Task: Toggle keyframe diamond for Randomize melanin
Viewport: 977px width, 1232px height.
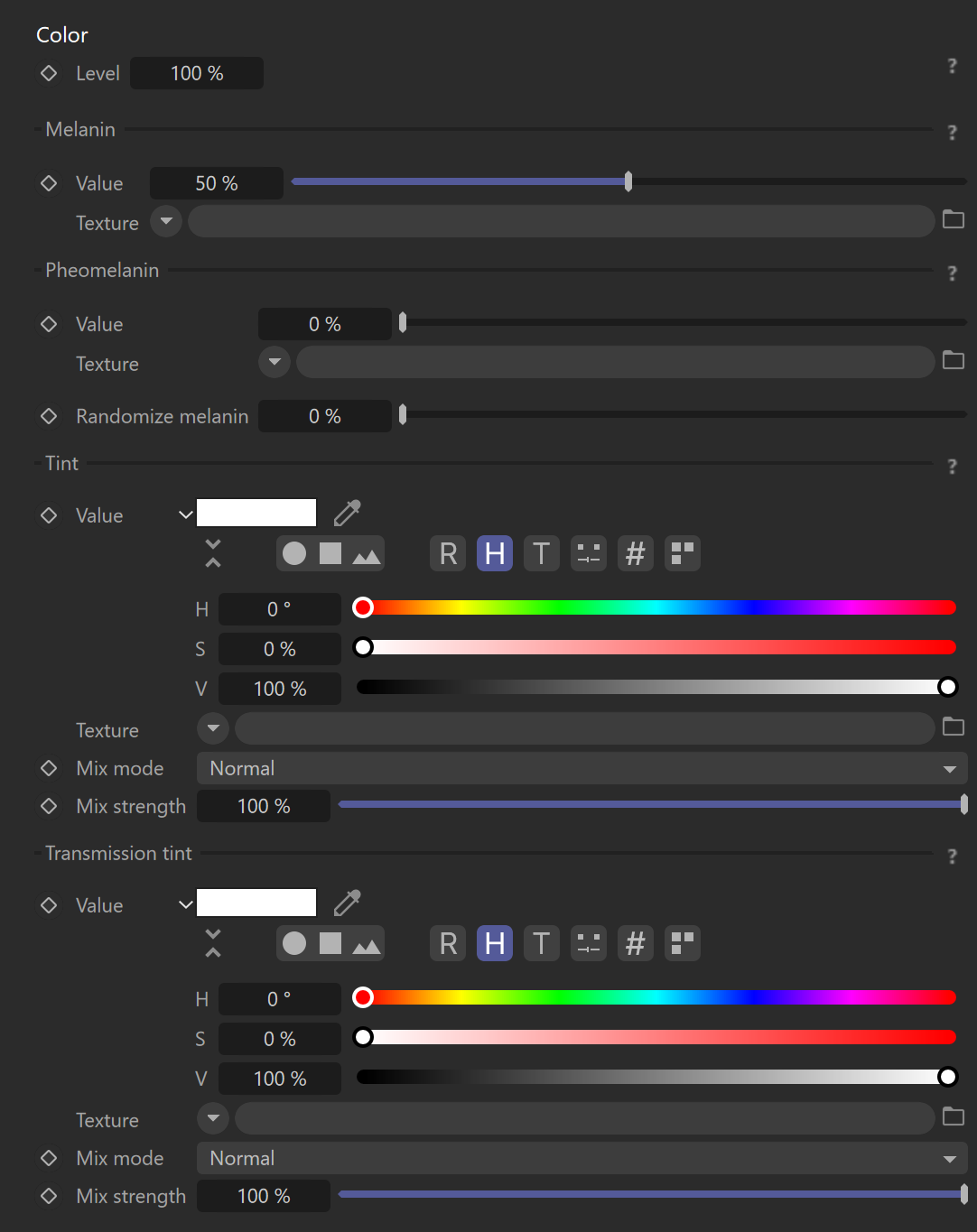Action: (x=49, y=416)
